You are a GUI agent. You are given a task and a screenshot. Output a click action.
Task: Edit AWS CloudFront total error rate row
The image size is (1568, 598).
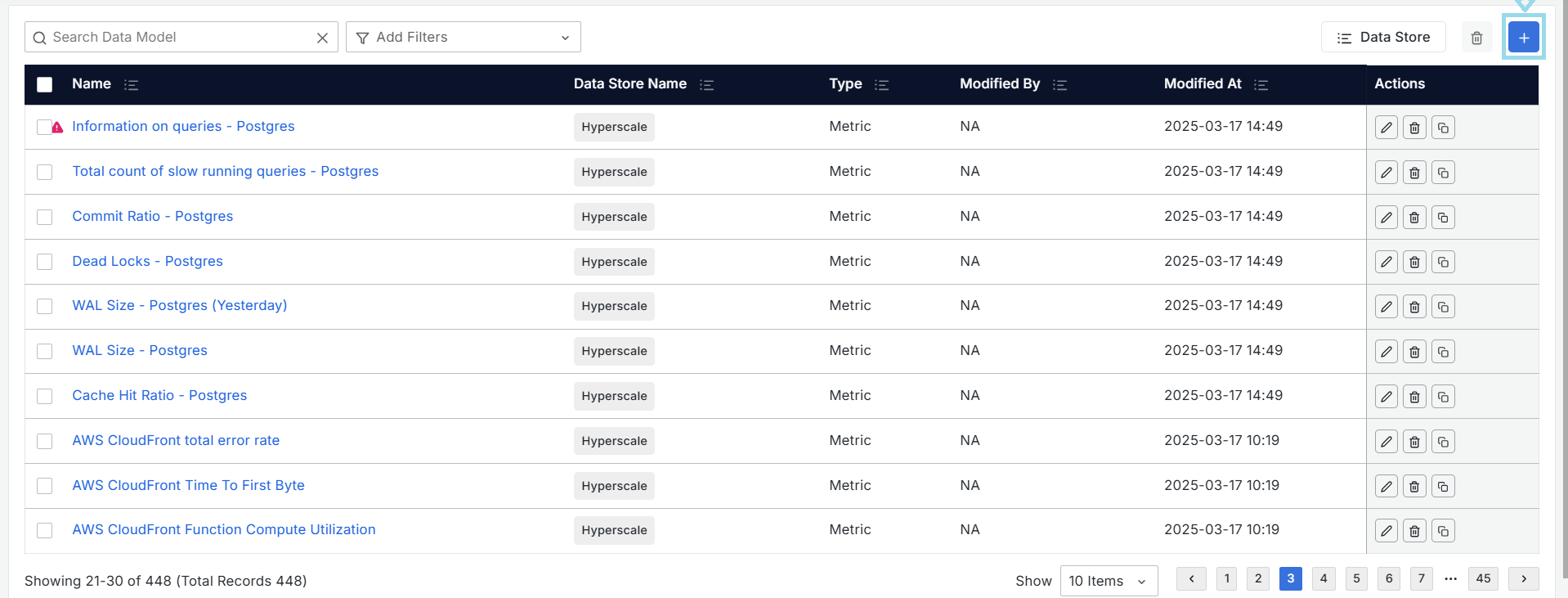(x=1386, y=442)
